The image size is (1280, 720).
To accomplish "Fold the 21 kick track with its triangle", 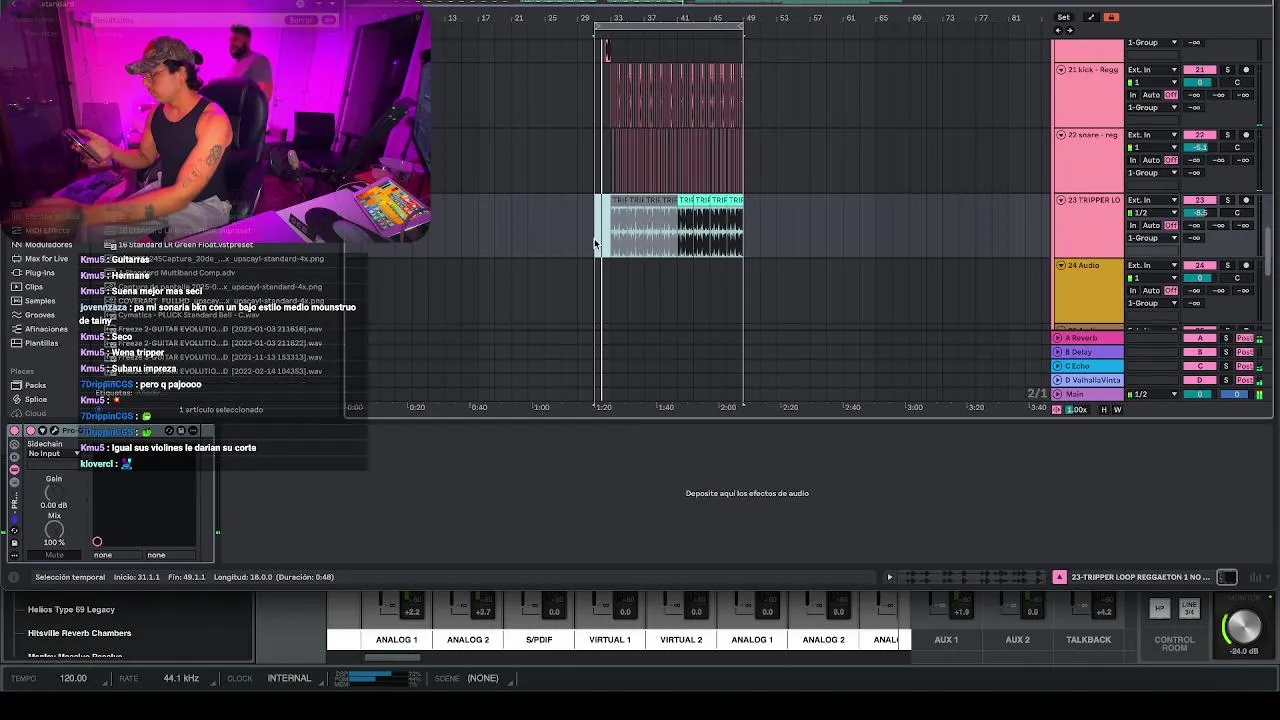I will (x=1061, y=70).
